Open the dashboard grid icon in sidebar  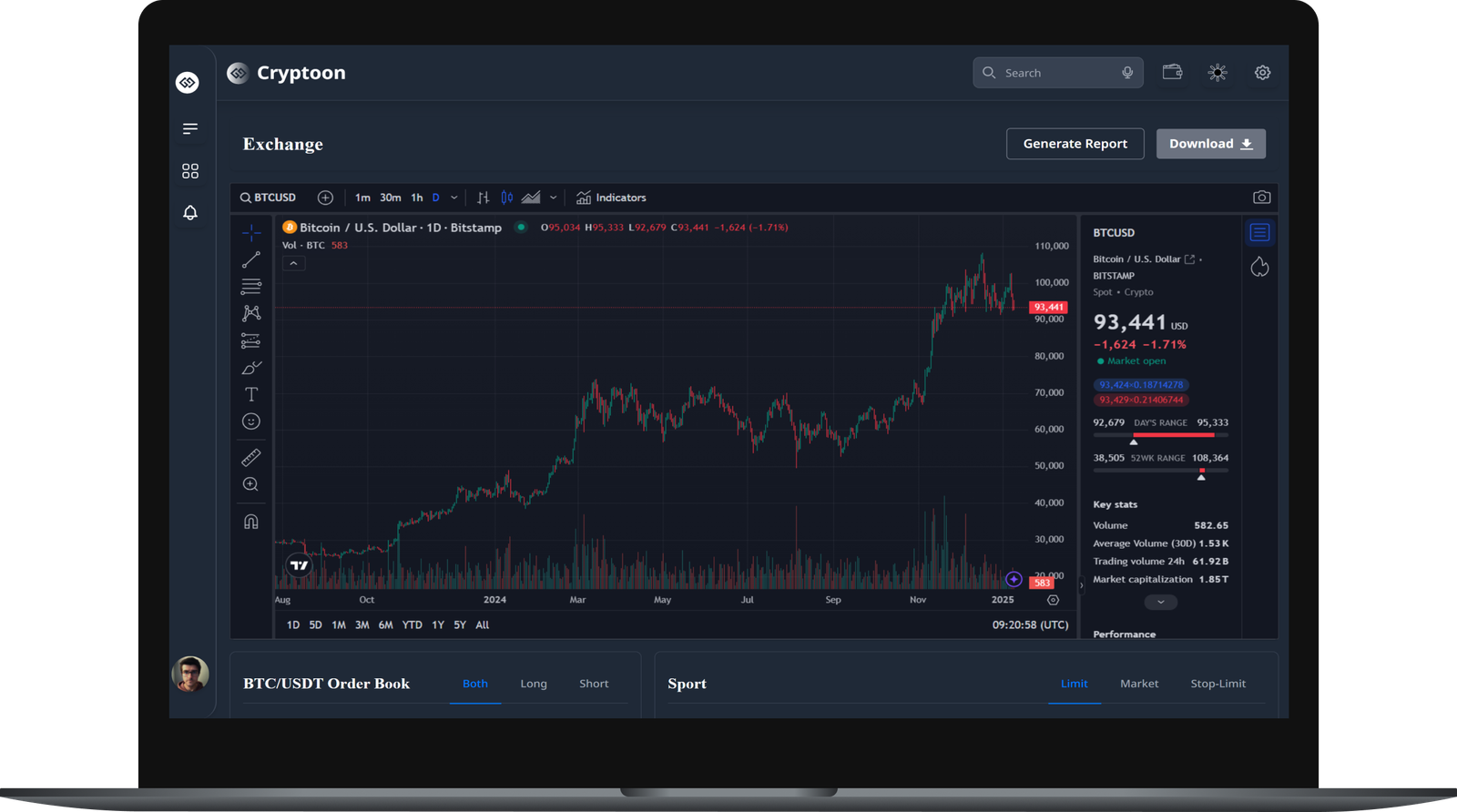coord(189,171)
